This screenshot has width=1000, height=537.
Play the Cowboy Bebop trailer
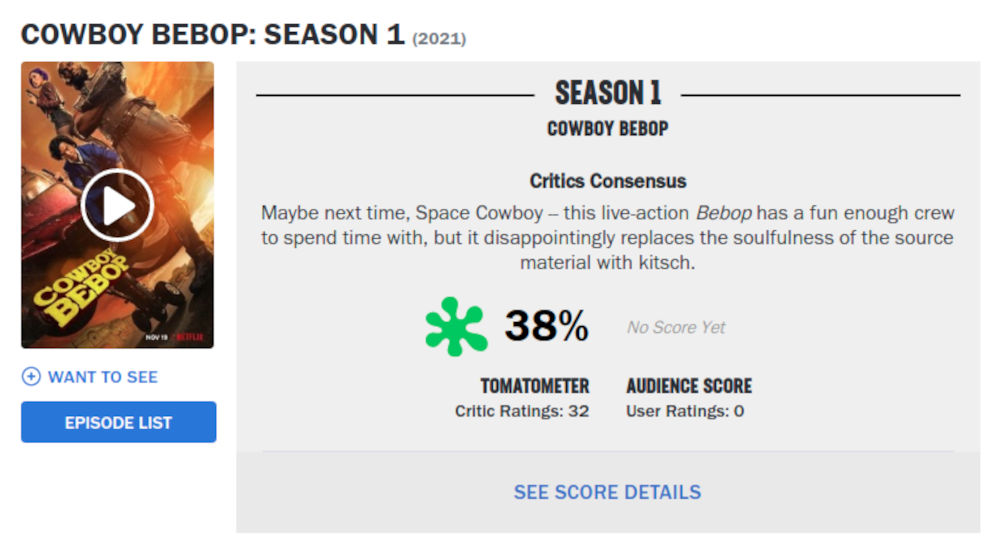(x=117, y=206)
